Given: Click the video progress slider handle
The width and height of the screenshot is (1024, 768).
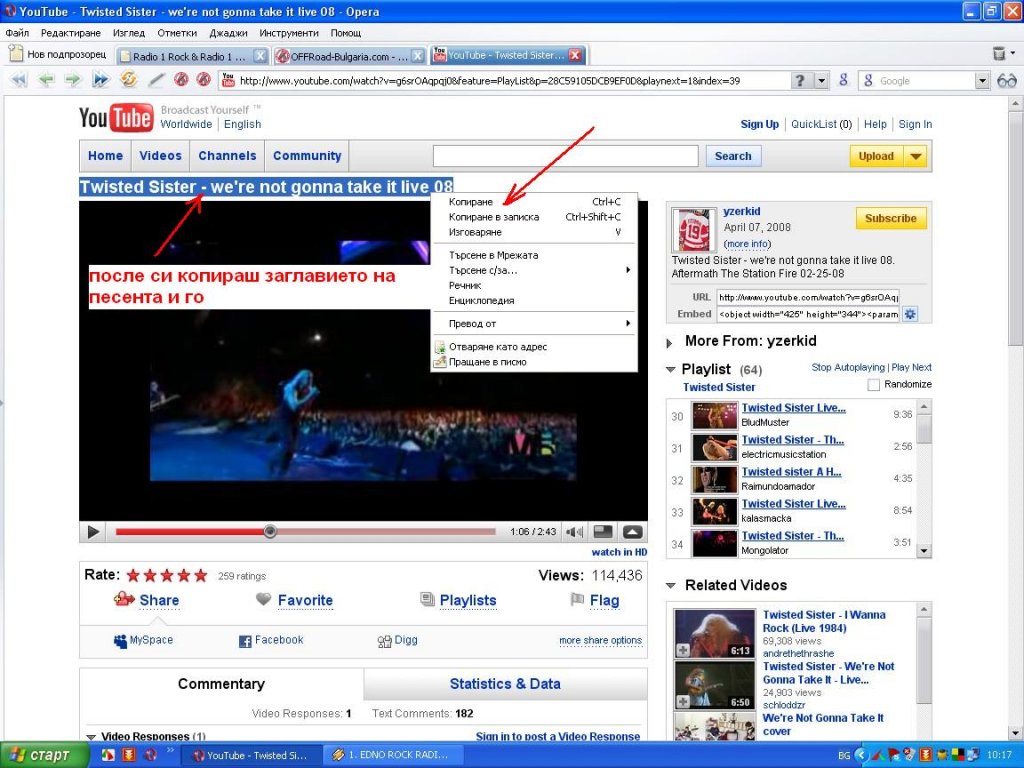Looking at the screenshot, I should point(270,532).
